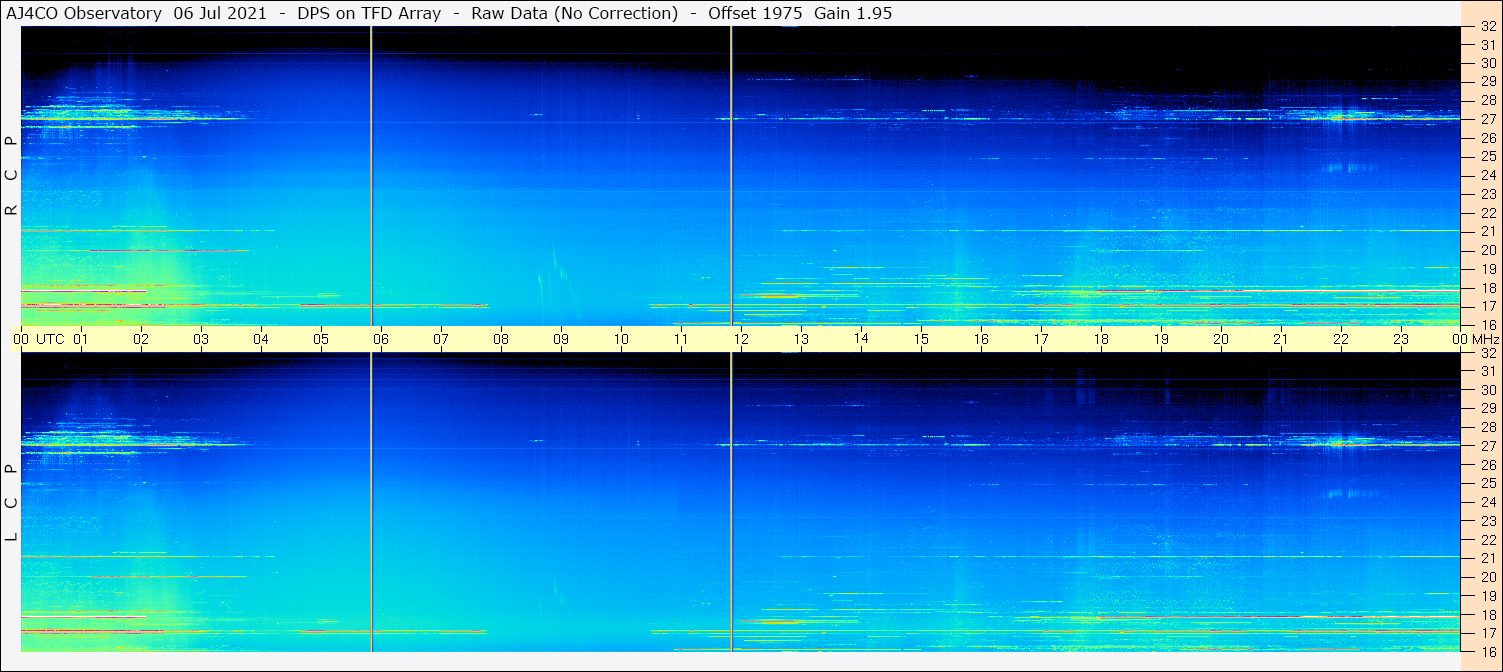This screenshot has height=672, width=1503.
Task: Click the 23 hour tick on time axis
Action: click(1401, 339)
